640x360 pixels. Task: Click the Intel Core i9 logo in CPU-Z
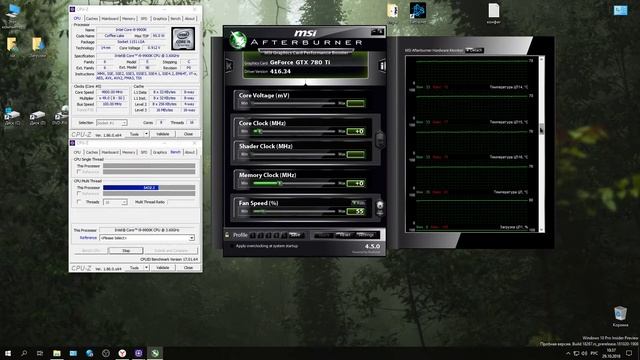(183, 39)
